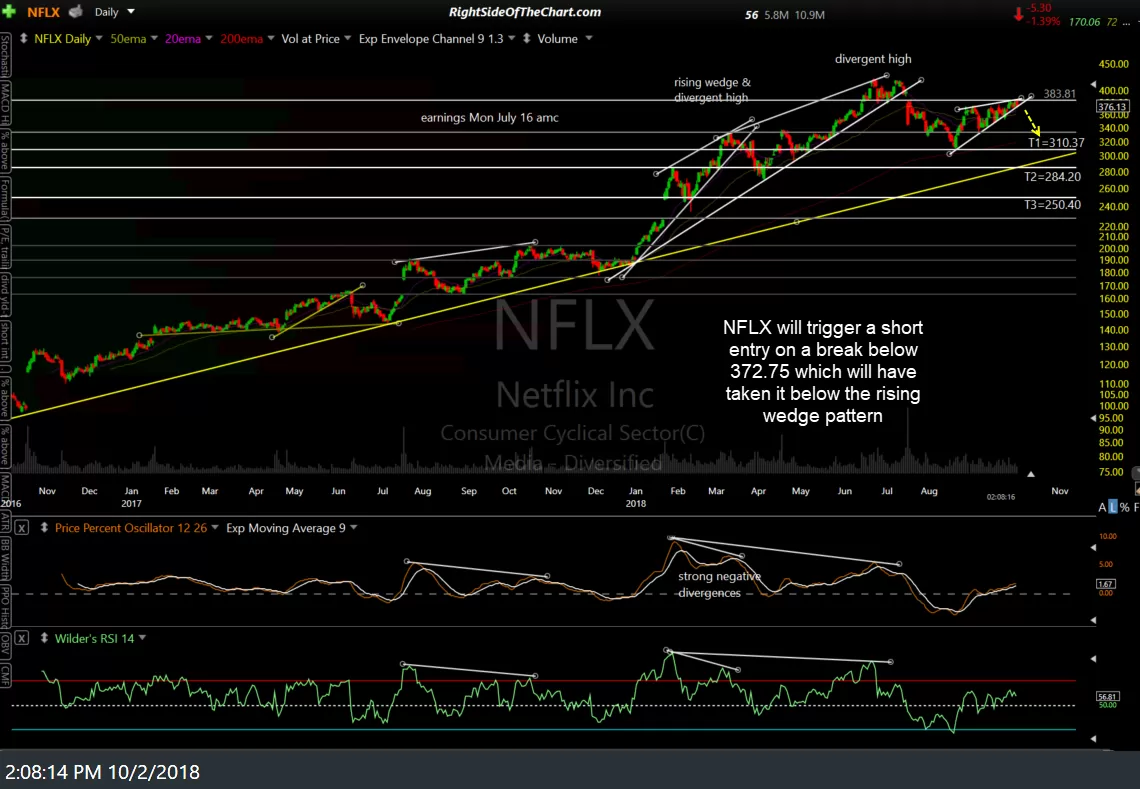The image size is (1140, 789).
Task: Click the scale arrow beside 95.00 on price axis
Action: pos(1093,418)
